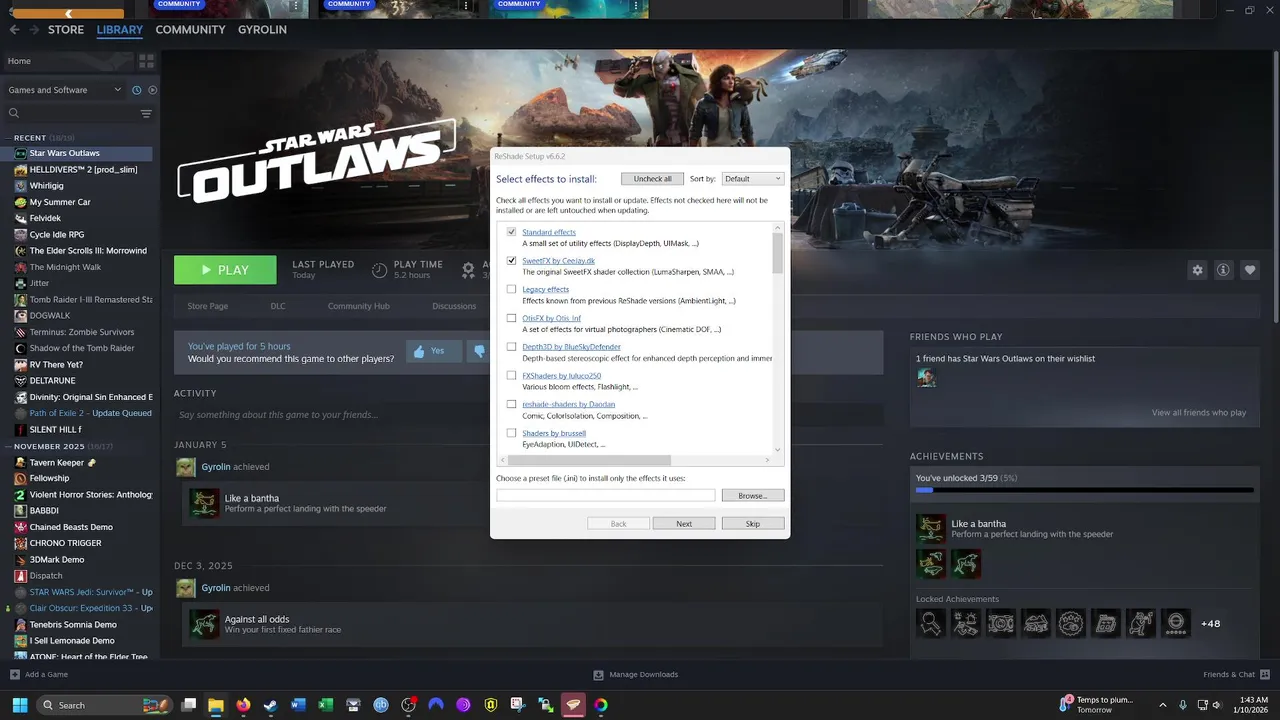
Task: Check Legacy effects checkbox
Action: [511, 289]
